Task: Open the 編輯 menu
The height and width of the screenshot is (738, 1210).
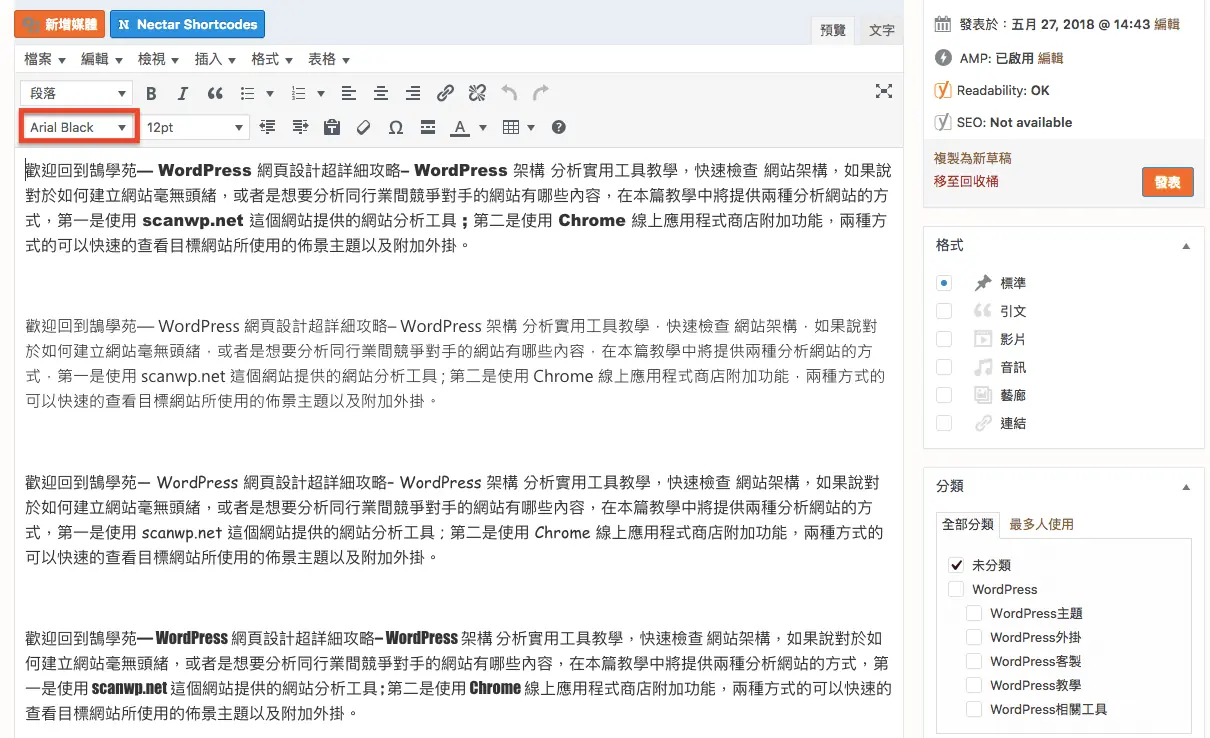Action: tap(102, 59)
